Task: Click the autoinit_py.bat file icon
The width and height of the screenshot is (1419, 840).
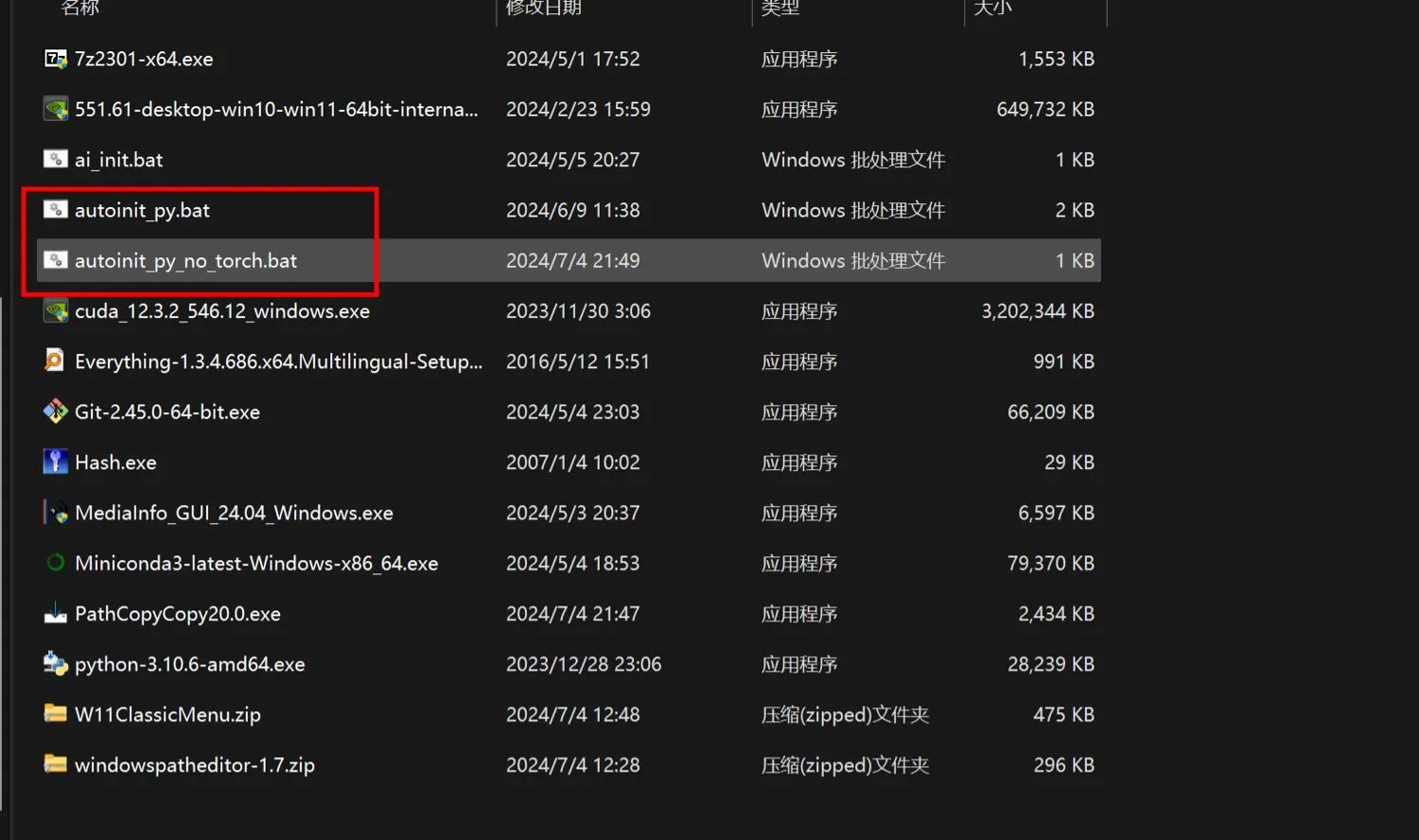Action: point(56,210)
